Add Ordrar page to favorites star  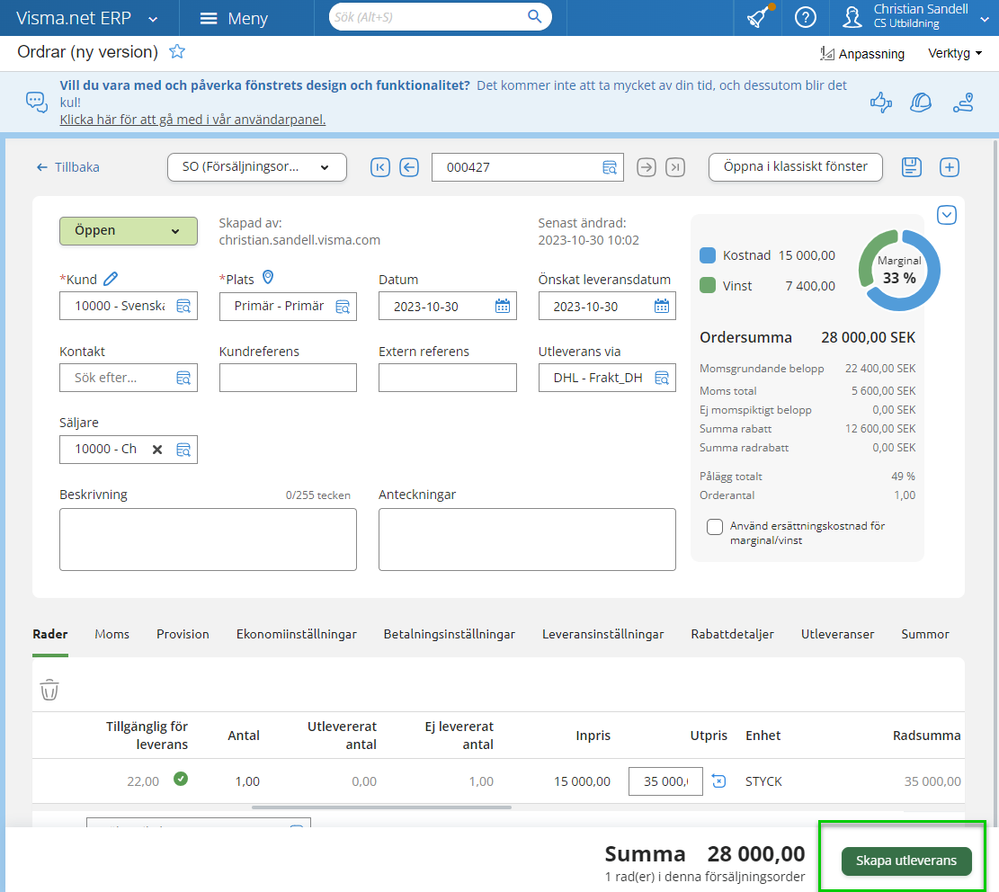point(177,52)
